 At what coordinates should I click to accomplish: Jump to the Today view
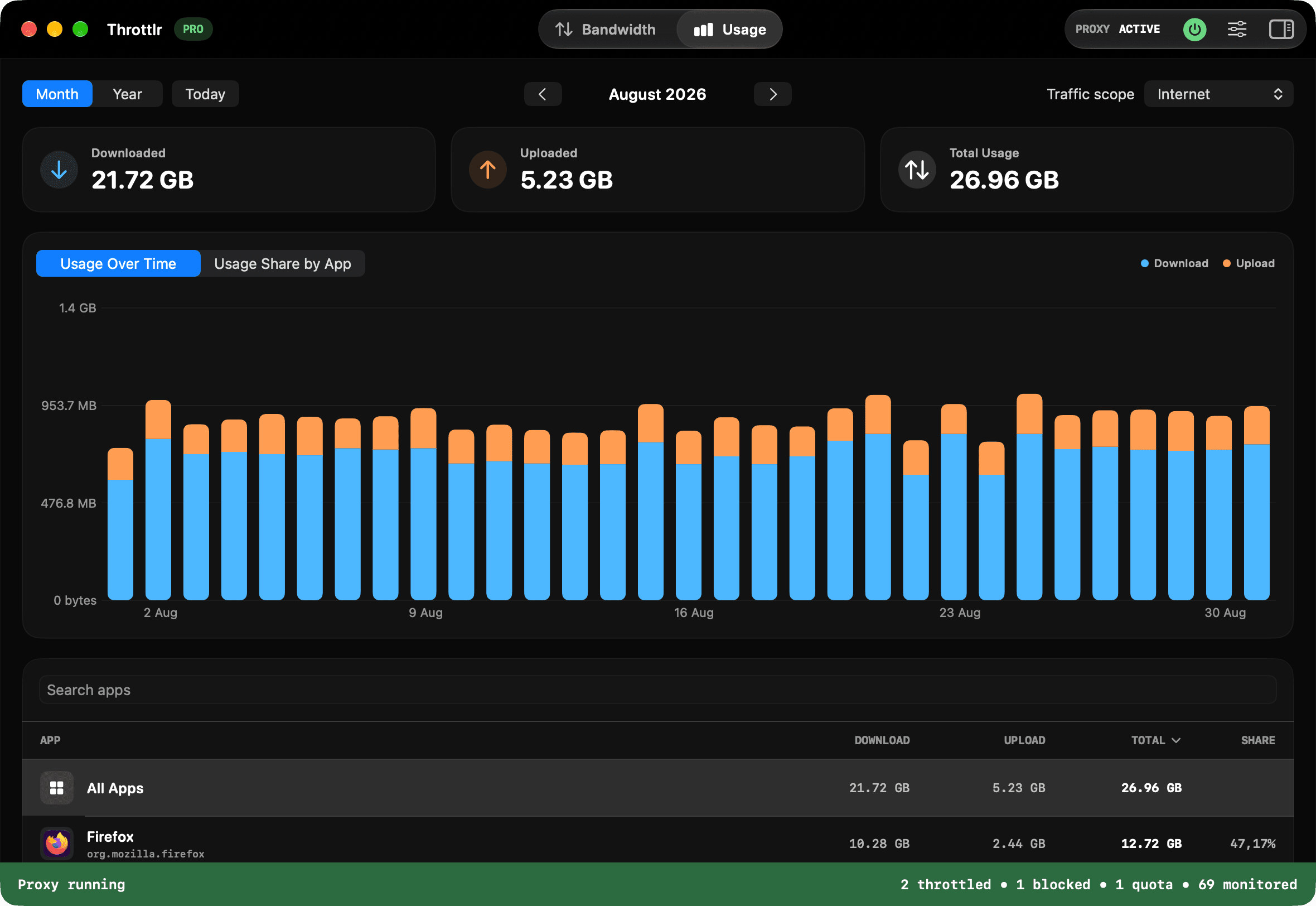click(205, 94)
